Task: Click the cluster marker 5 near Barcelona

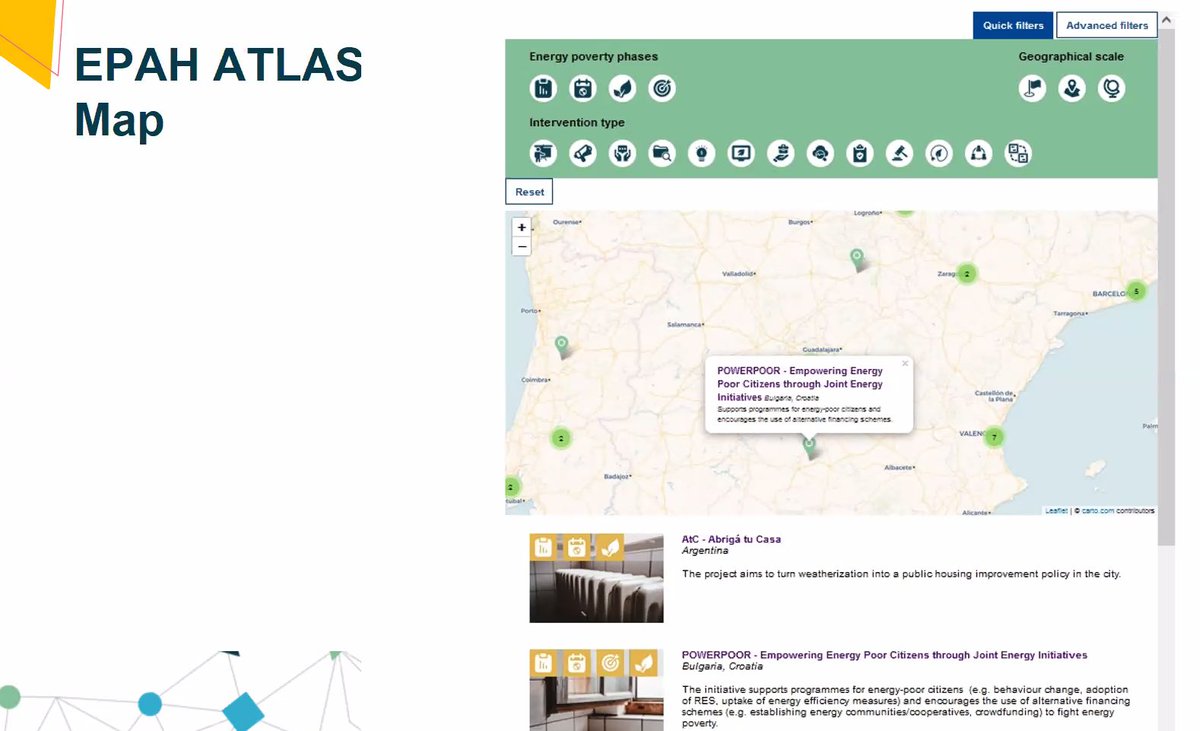Action: pyautogui.click(x=1135, y=291)
